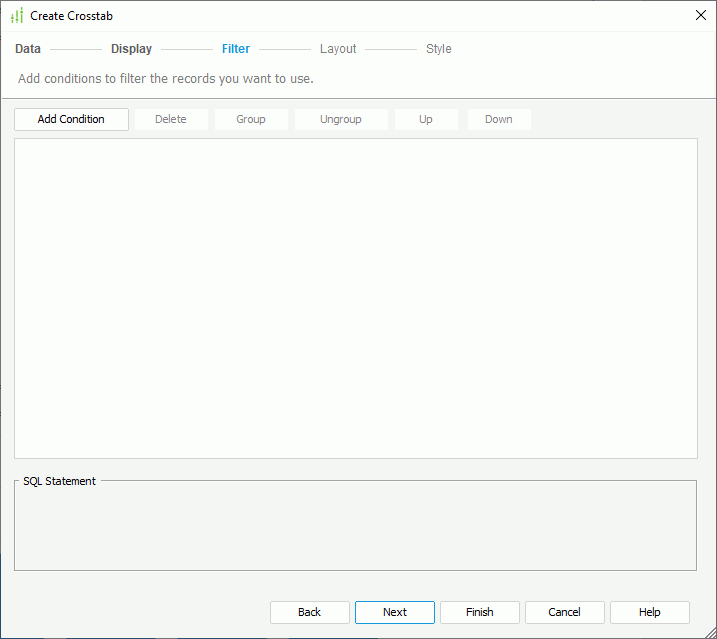Click the Down button
The image size is (717, 639).
coord(499,119)
